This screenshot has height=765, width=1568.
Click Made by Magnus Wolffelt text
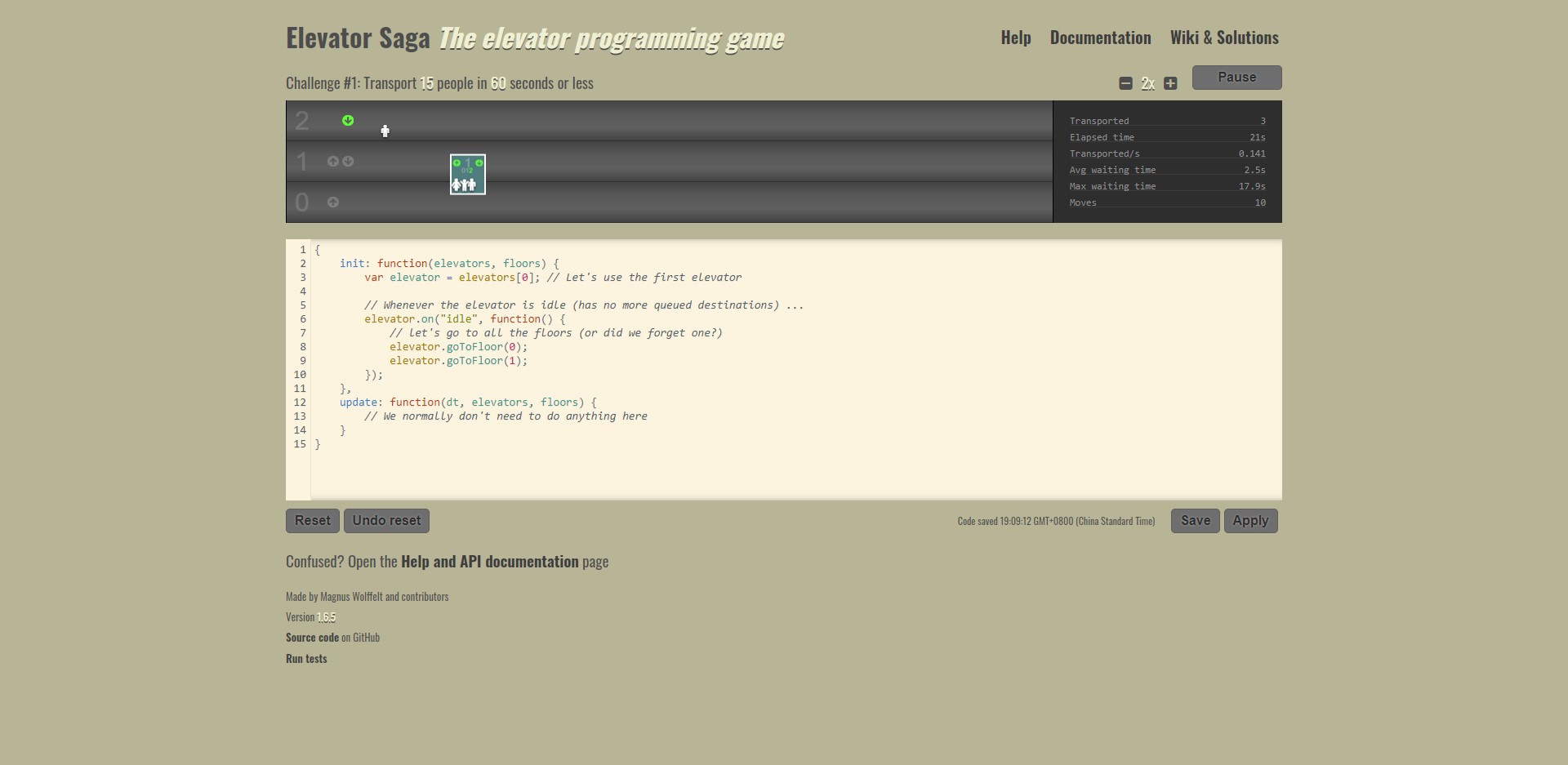(367, 597)
